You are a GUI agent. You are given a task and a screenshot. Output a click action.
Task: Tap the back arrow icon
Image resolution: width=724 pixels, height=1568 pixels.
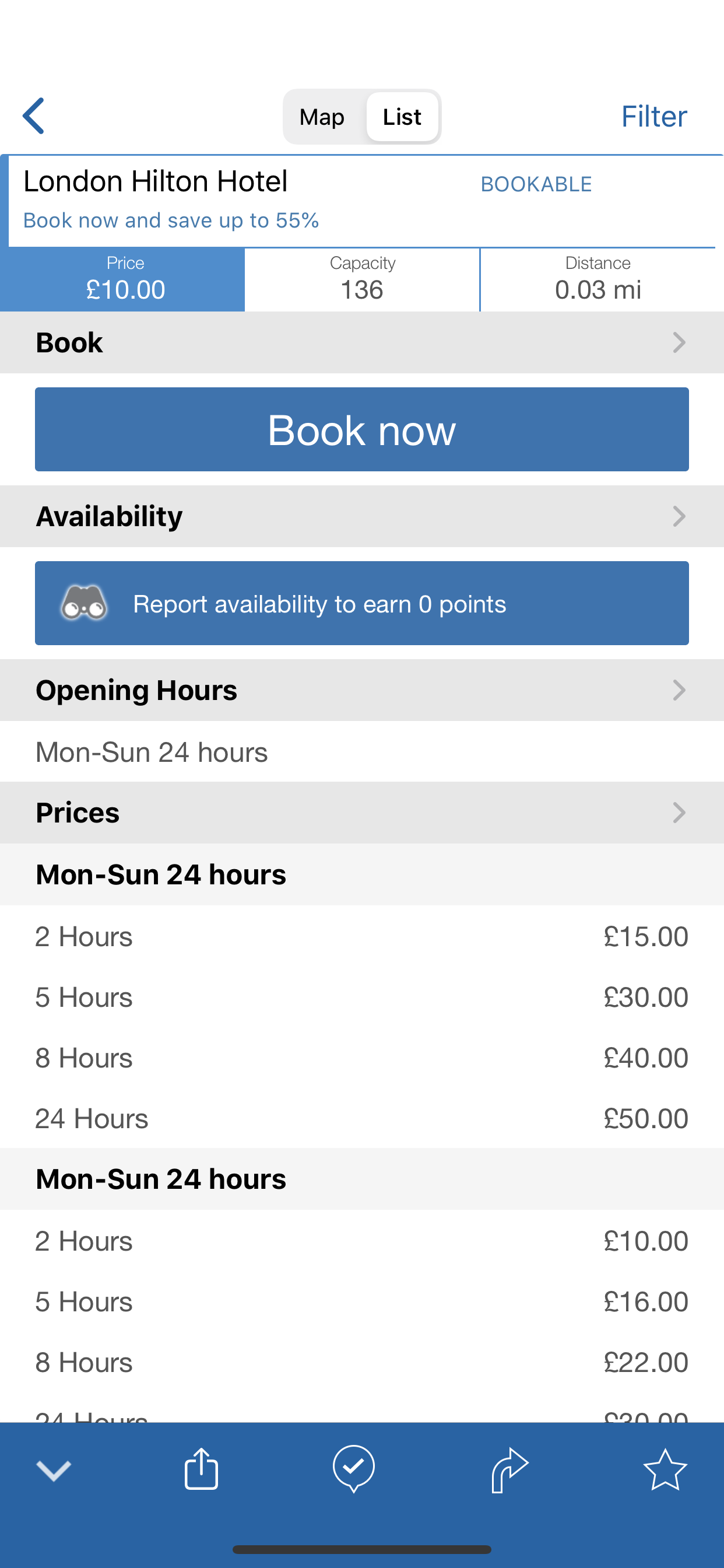click(33, 116)
